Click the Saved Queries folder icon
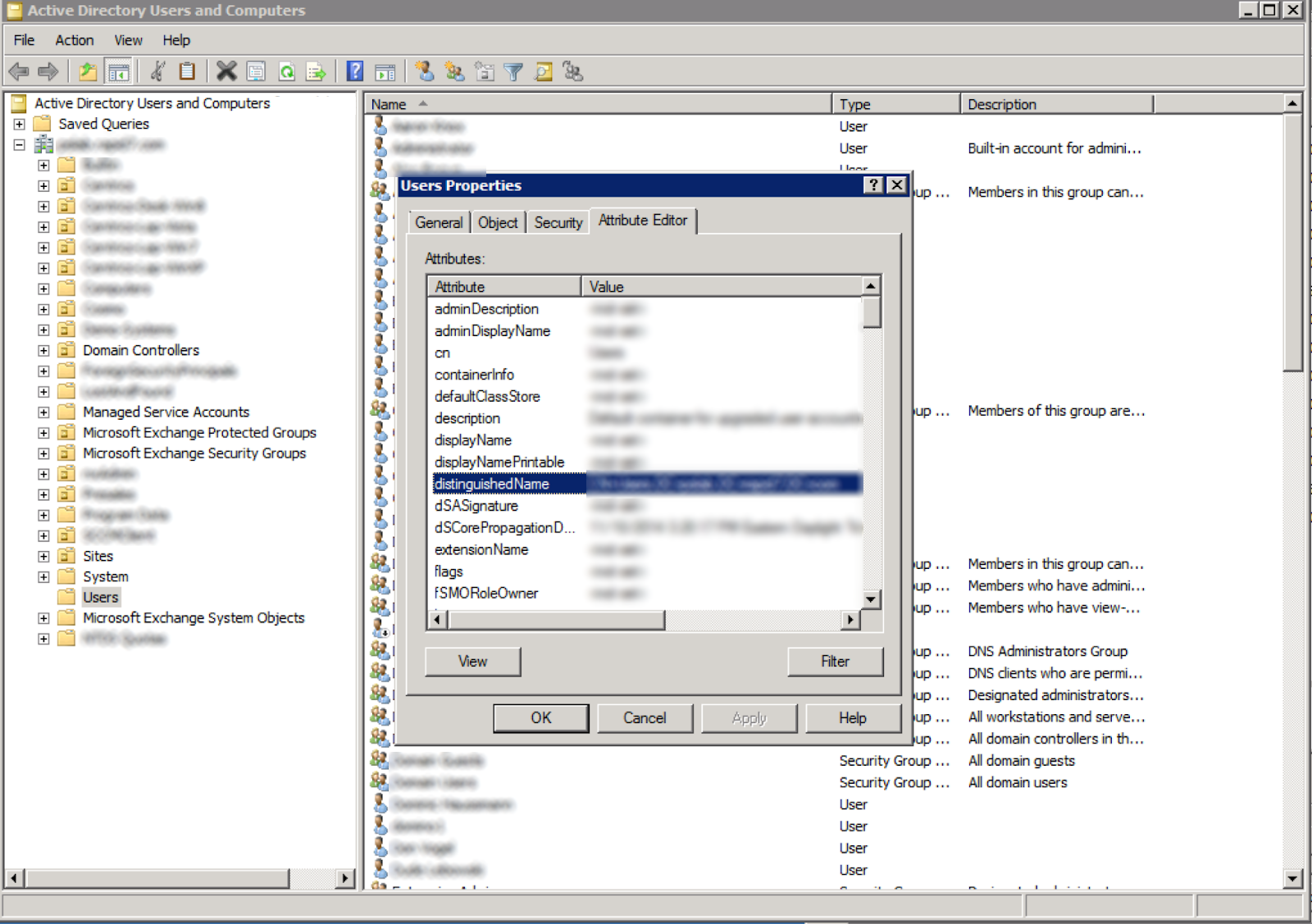 (43, 124)
